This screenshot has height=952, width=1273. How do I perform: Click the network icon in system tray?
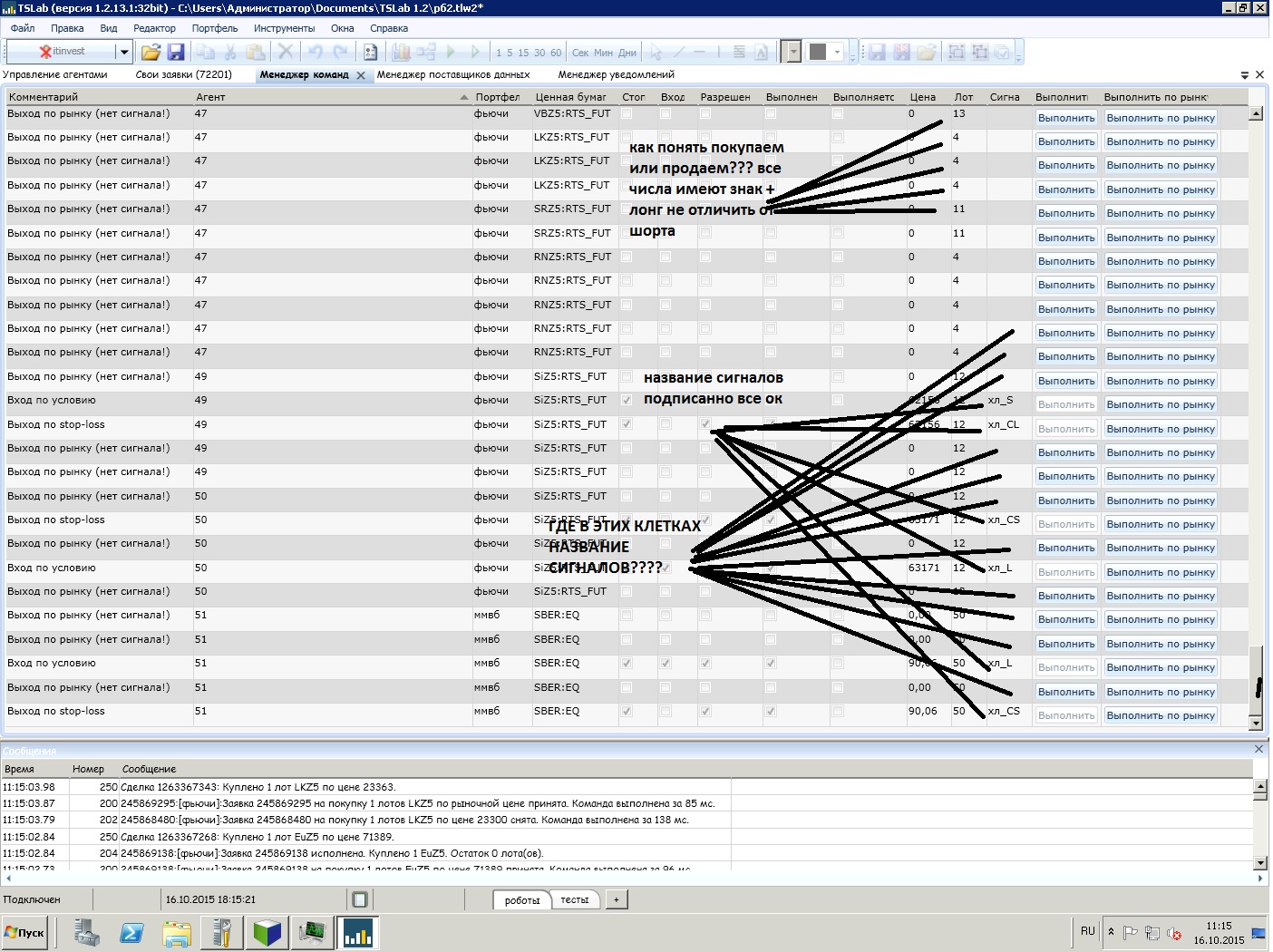click(x=1152, y=932)
